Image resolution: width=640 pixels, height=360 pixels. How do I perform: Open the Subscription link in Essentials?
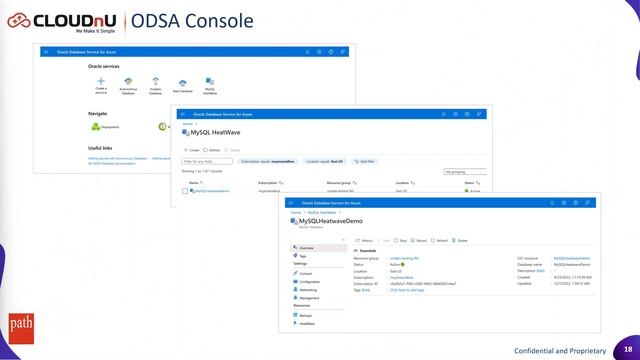tap(402, 278)
